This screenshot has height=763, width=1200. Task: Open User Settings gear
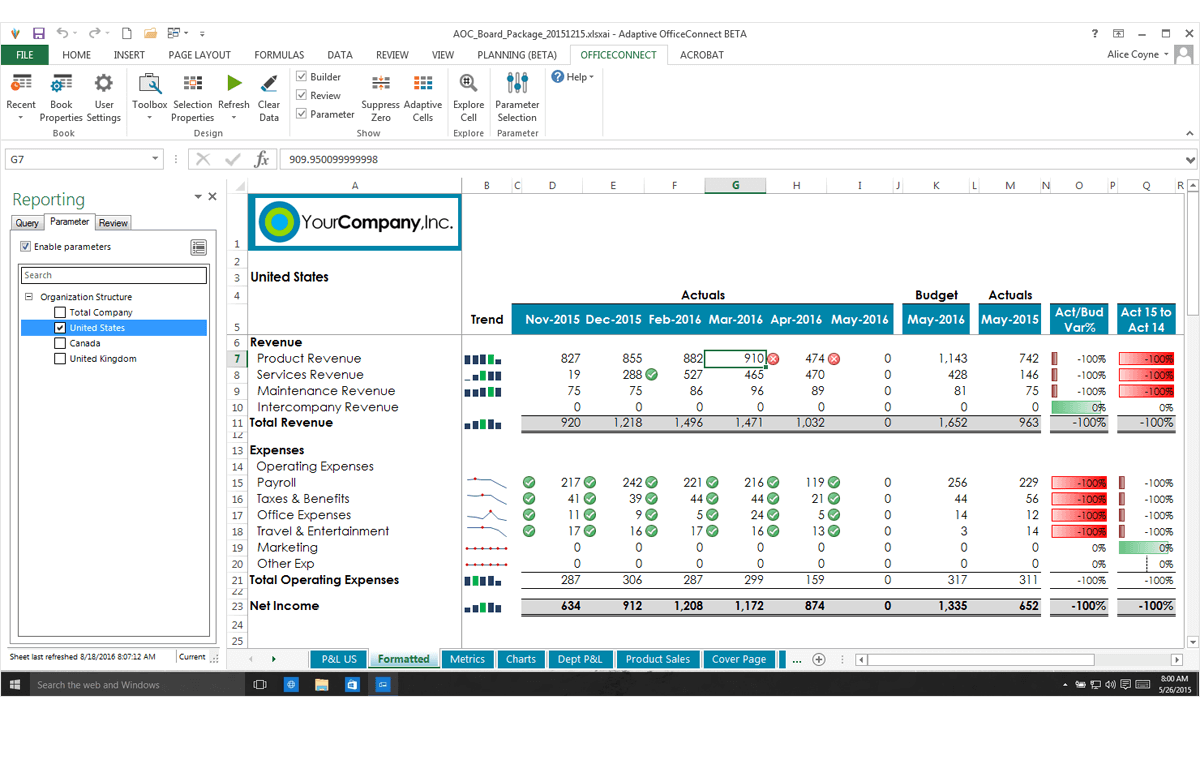tap(103, 97)
